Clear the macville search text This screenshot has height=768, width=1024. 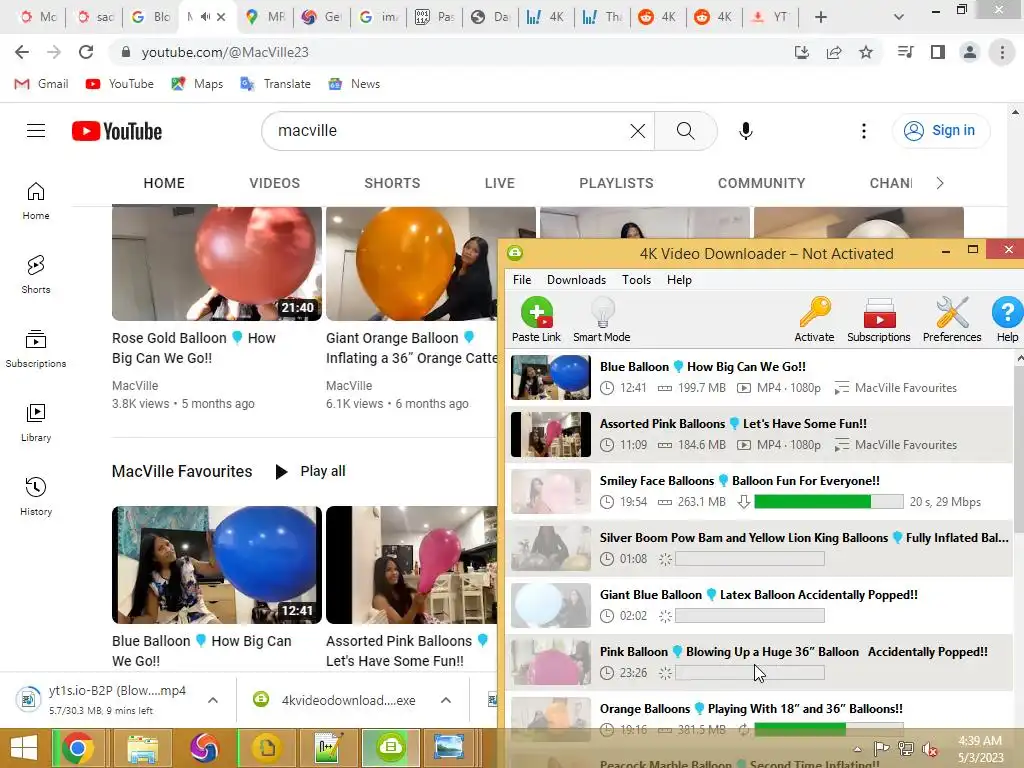point(637,131)
